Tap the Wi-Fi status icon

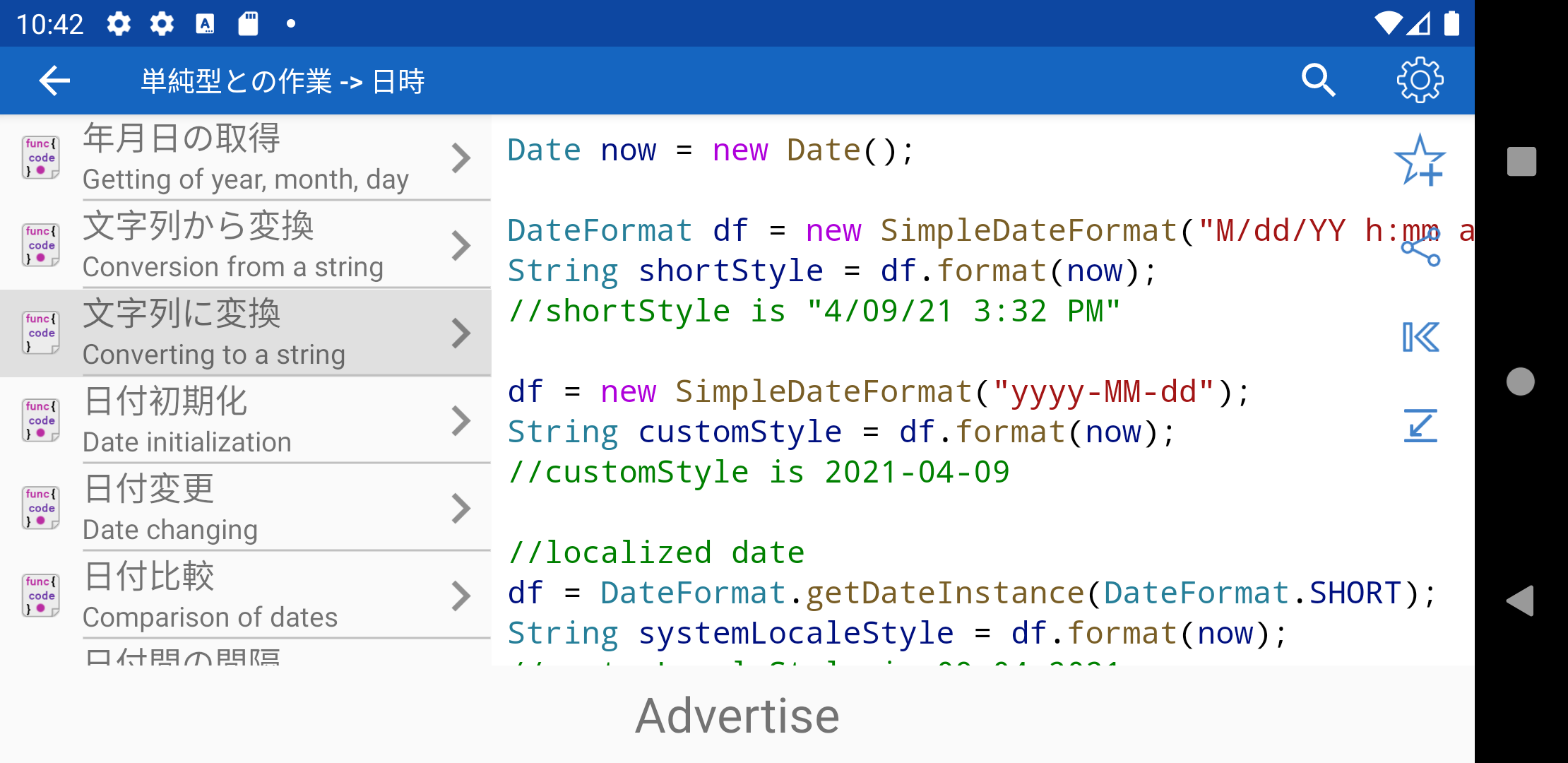point(1388,23)
